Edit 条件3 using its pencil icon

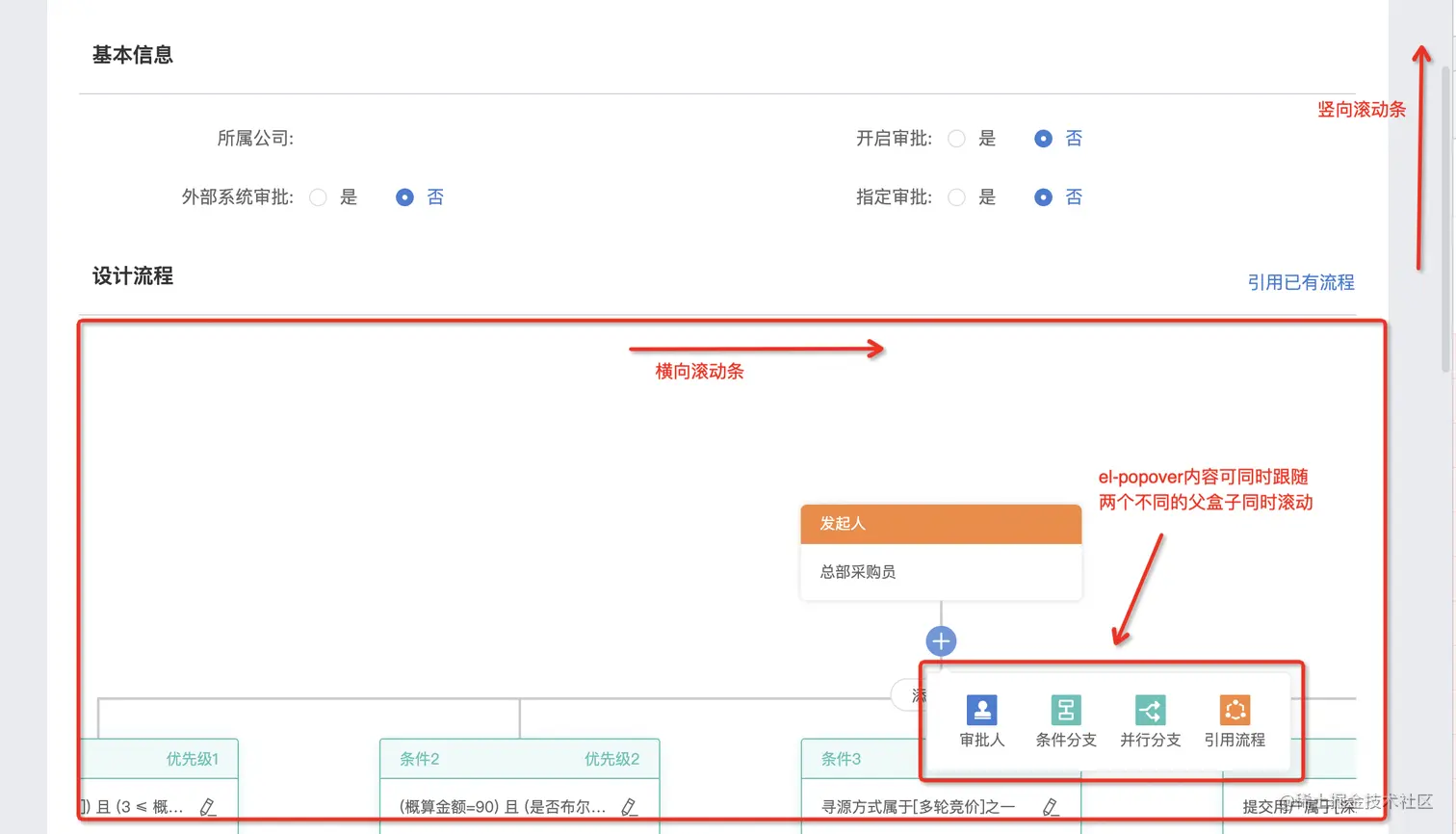pyautogui.click(x=1051, y=807)
